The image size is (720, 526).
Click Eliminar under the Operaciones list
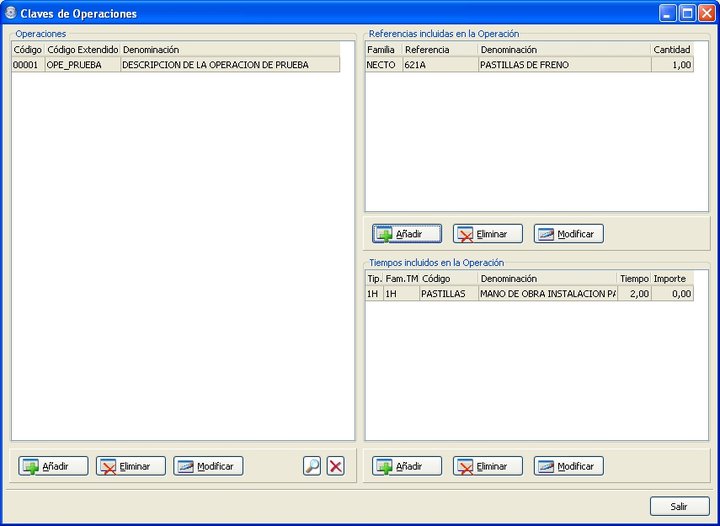[131, 466]
